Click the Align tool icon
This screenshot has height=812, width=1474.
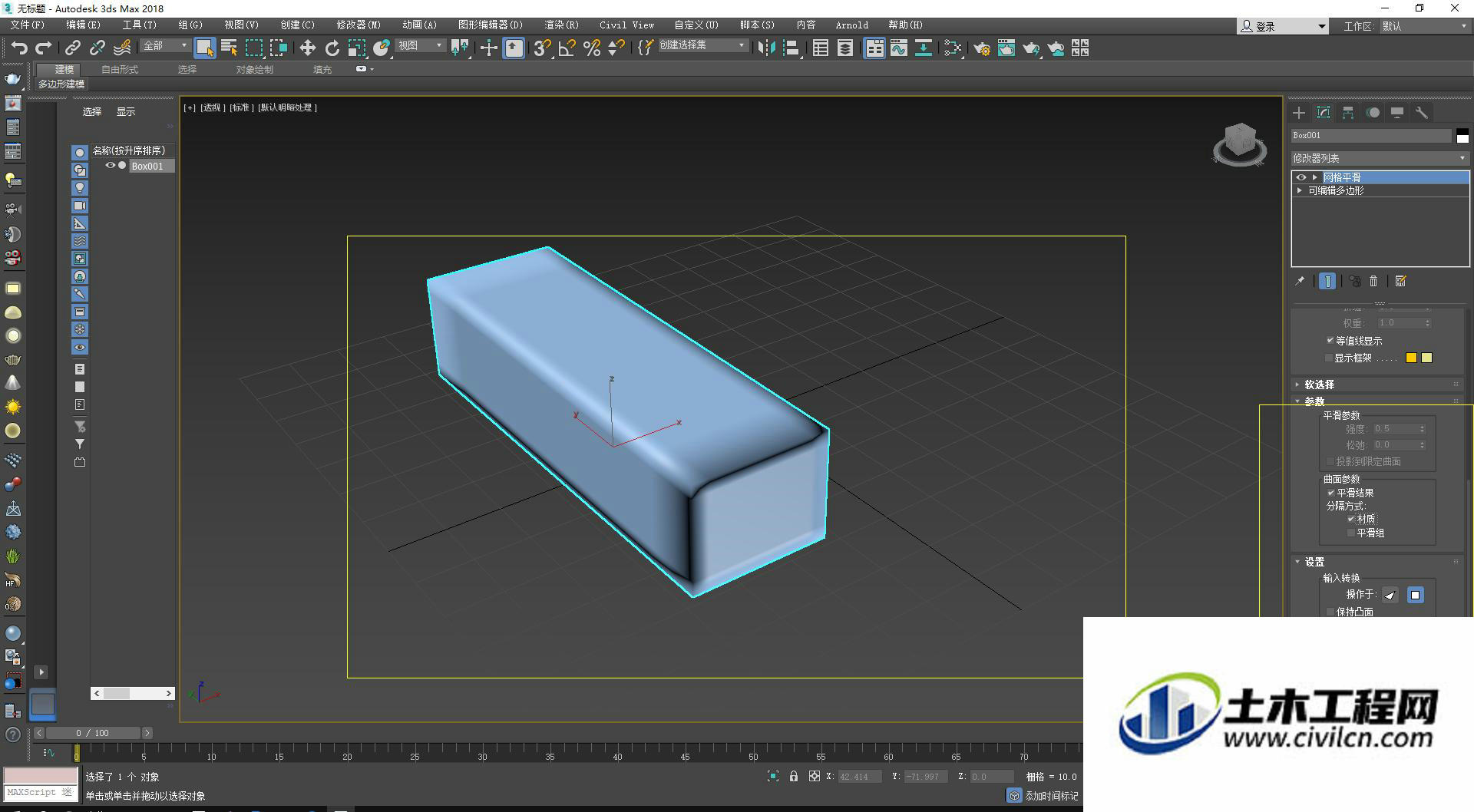(x=791, y=48)
